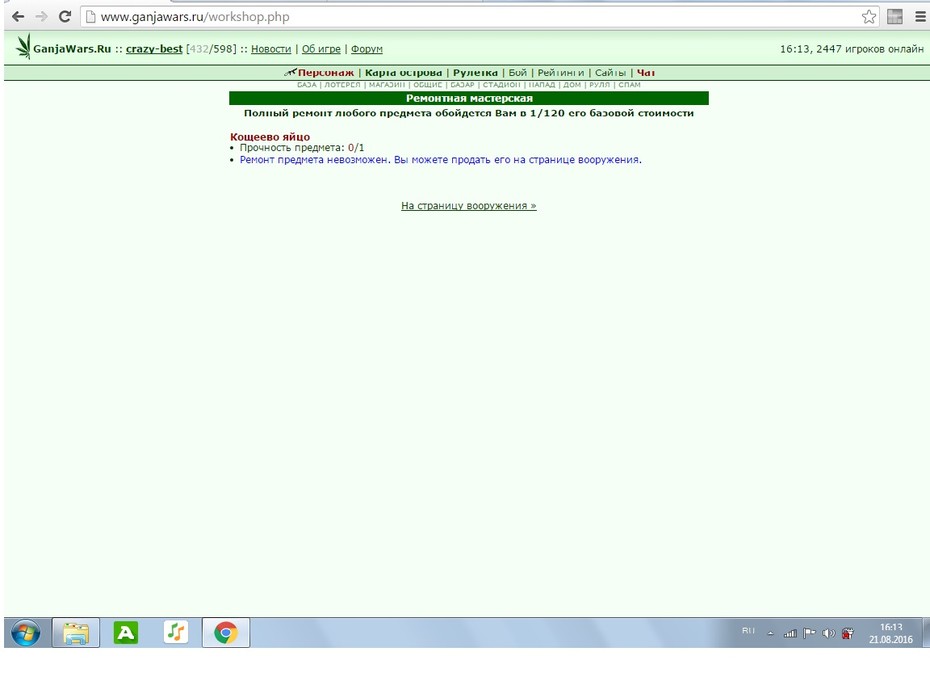Open the crazy-best profile link
This screenshot has width=930, height=698.
154,49
